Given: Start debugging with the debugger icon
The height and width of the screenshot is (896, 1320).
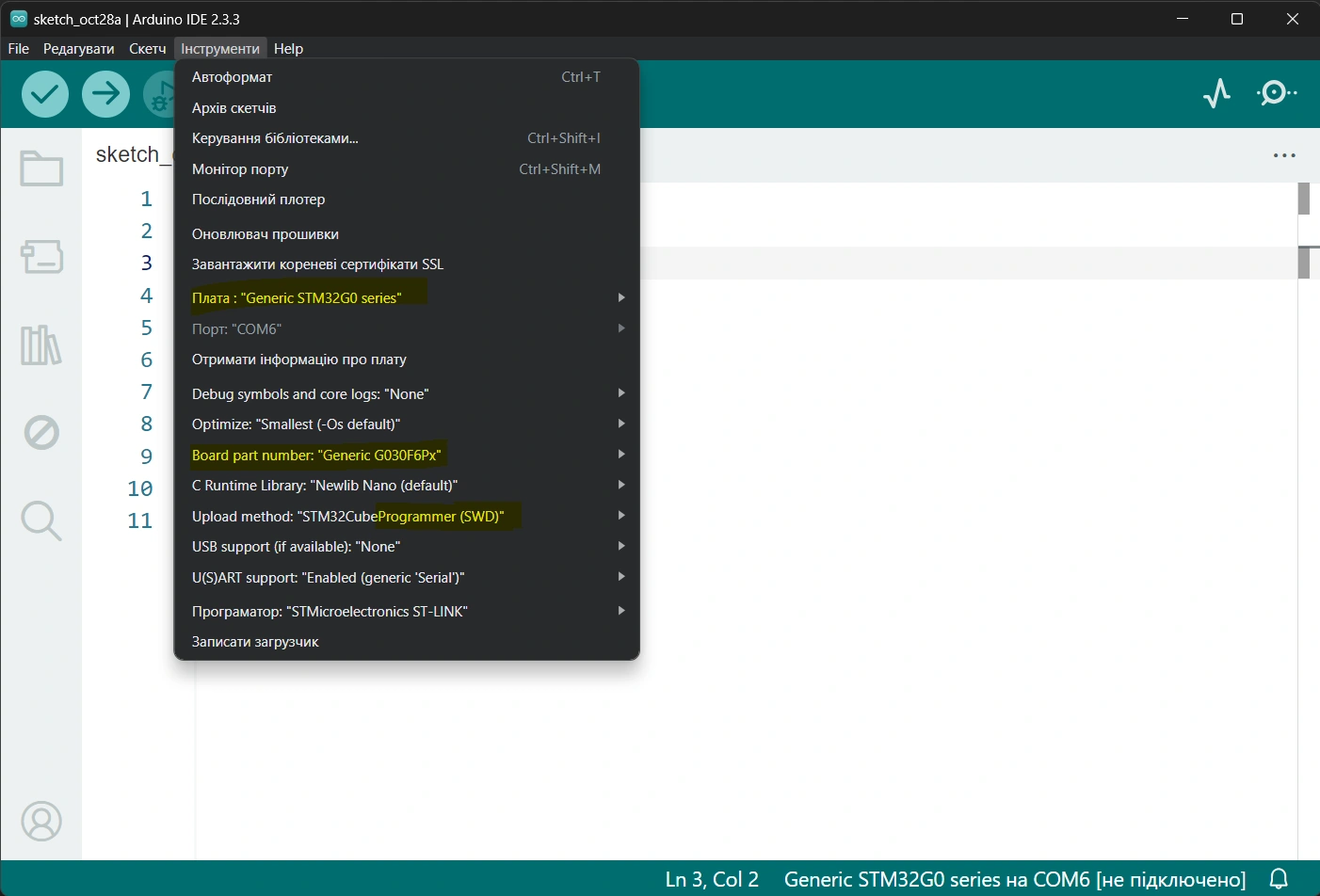Looking at the screenshot, I should pos(160,93).
